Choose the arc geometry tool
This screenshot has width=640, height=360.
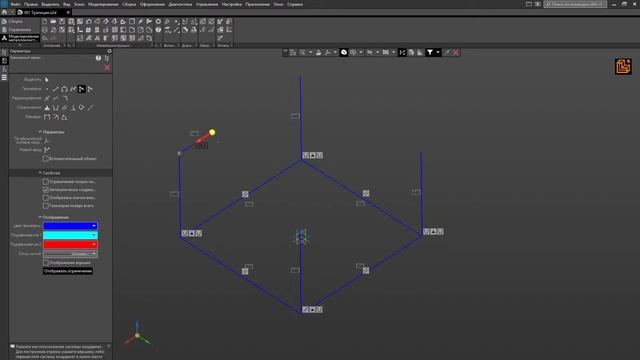point(64,89)
